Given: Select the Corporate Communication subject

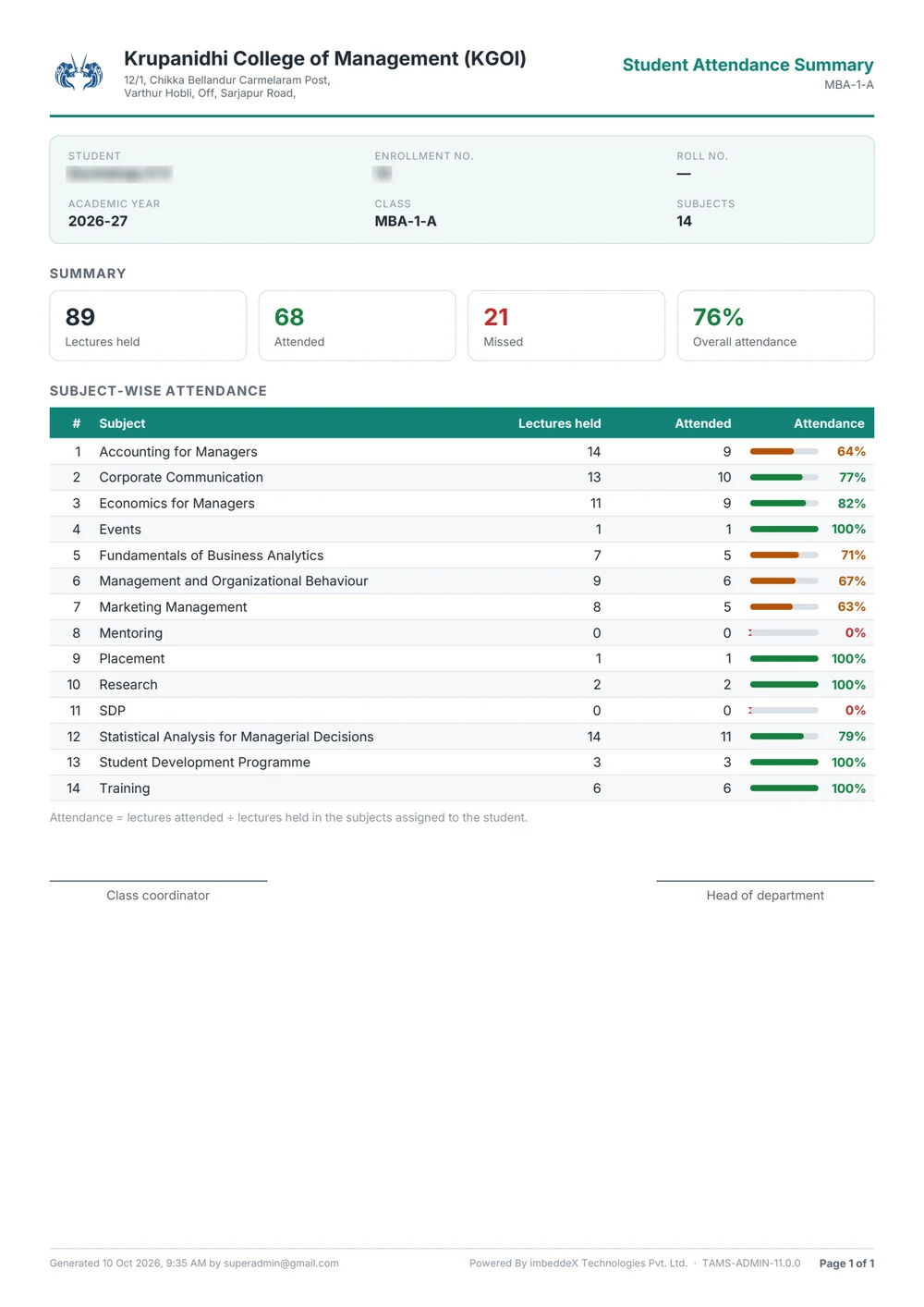Looking at the screenshot, I should tap(181, 477).
